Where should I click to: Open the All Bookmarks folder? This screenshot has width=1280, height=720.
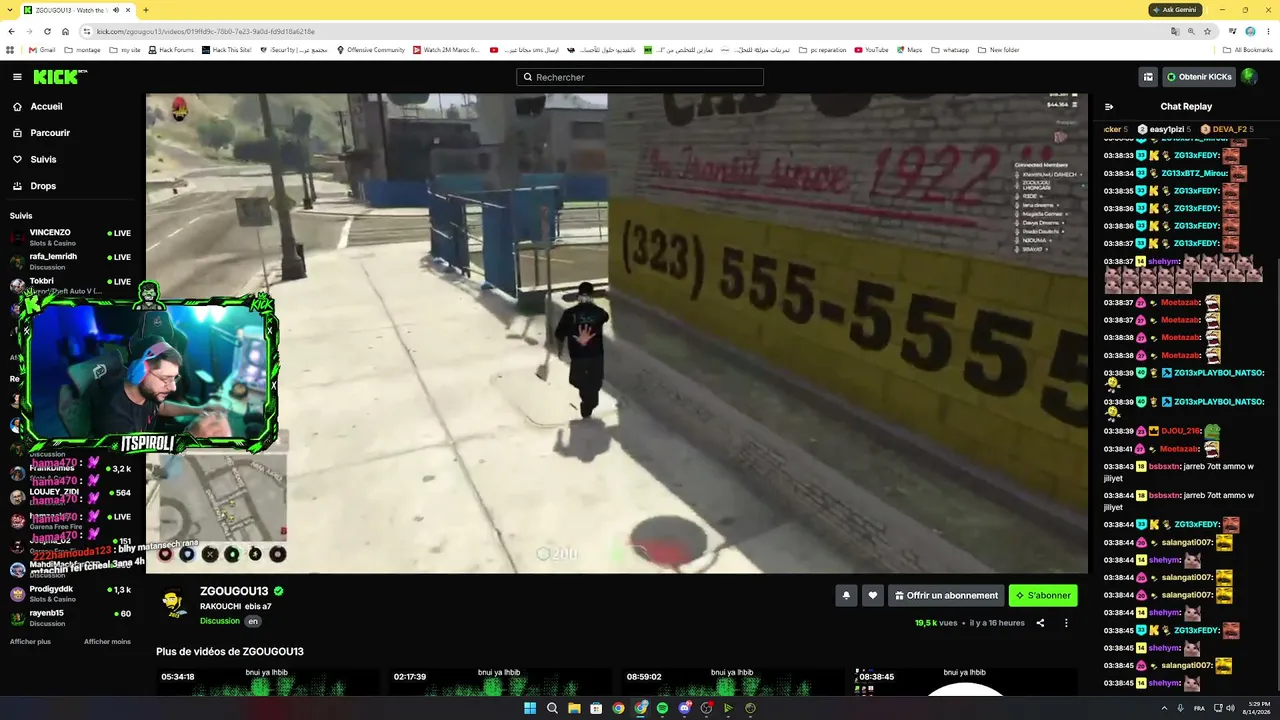click(x=1248, y=50)
